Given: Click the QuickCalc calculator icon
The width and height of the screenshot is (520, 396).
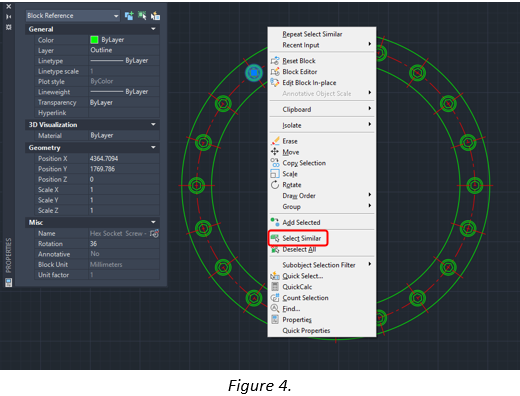Looking at the screenshot, I should (x=275, y=287).
